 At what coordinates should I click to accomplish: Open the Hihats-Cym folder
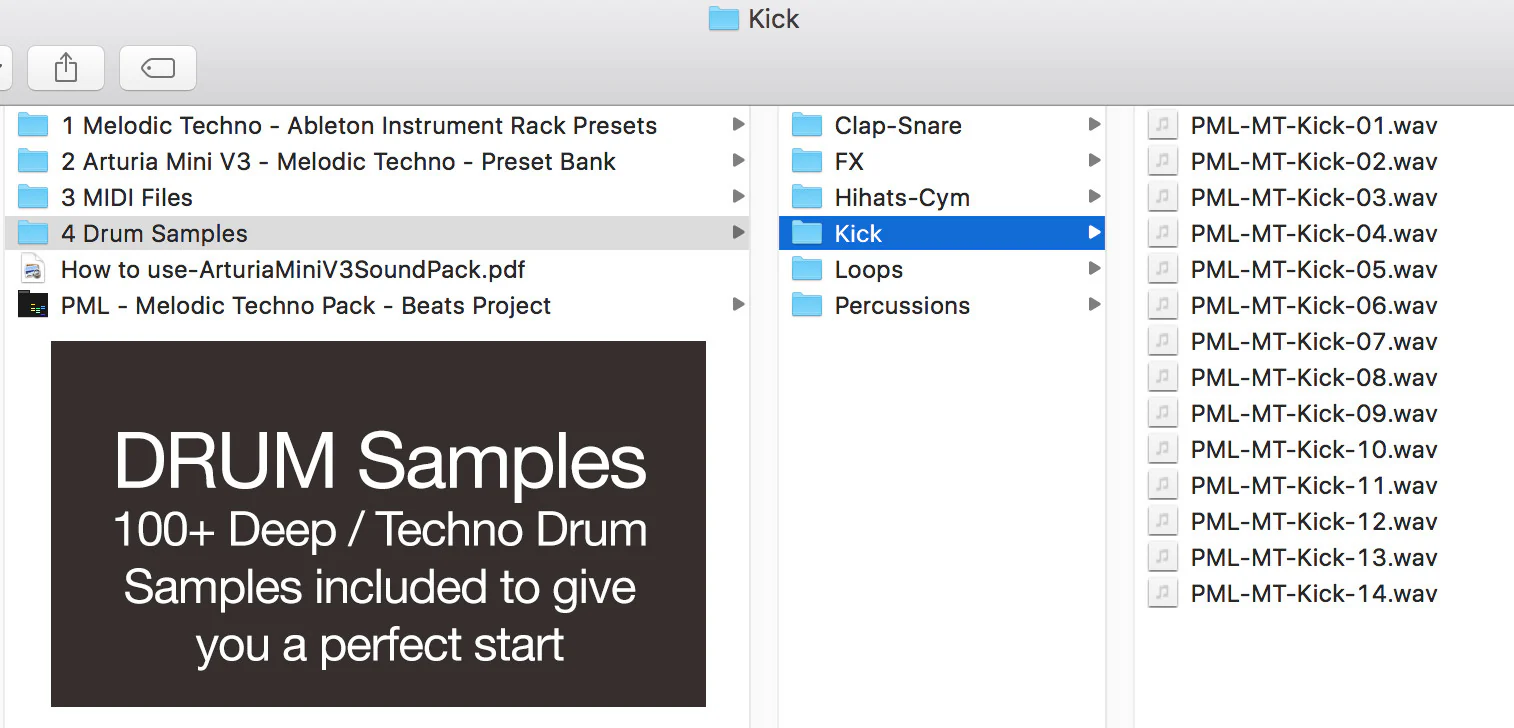(x=901, y=197)
